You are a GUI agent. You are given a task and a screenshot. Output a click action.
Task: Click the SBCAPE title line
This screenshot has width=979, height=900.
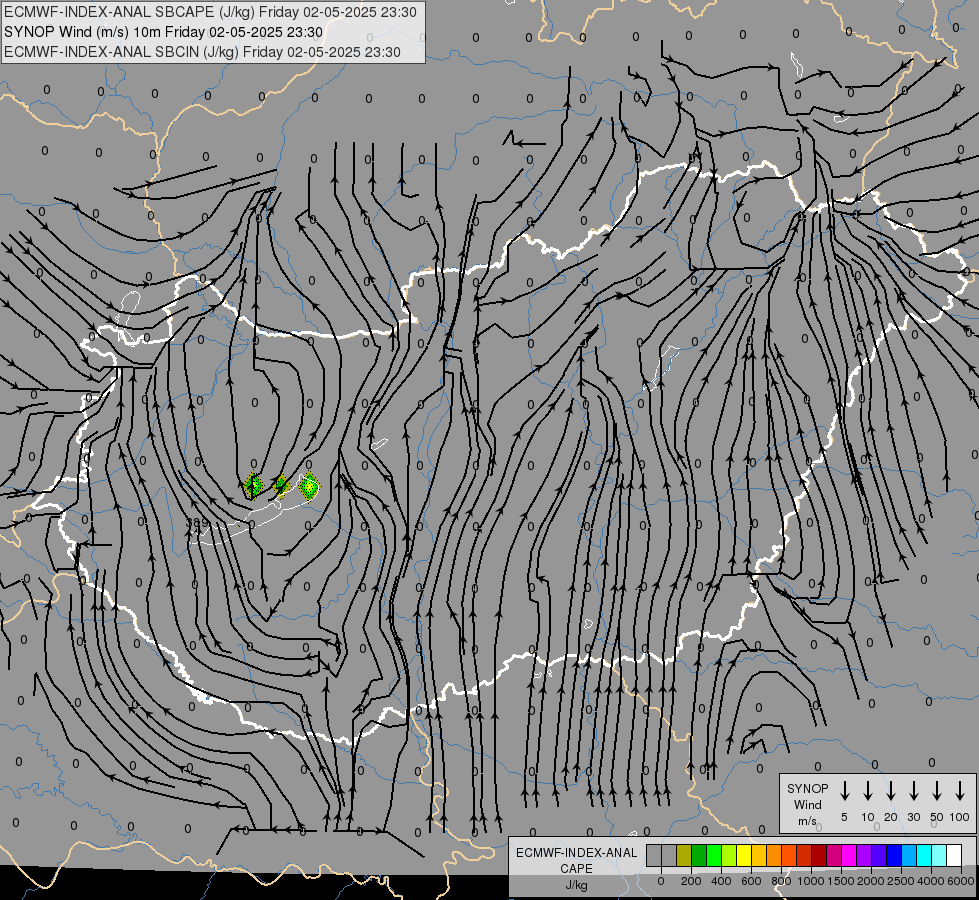pos(210,12)
